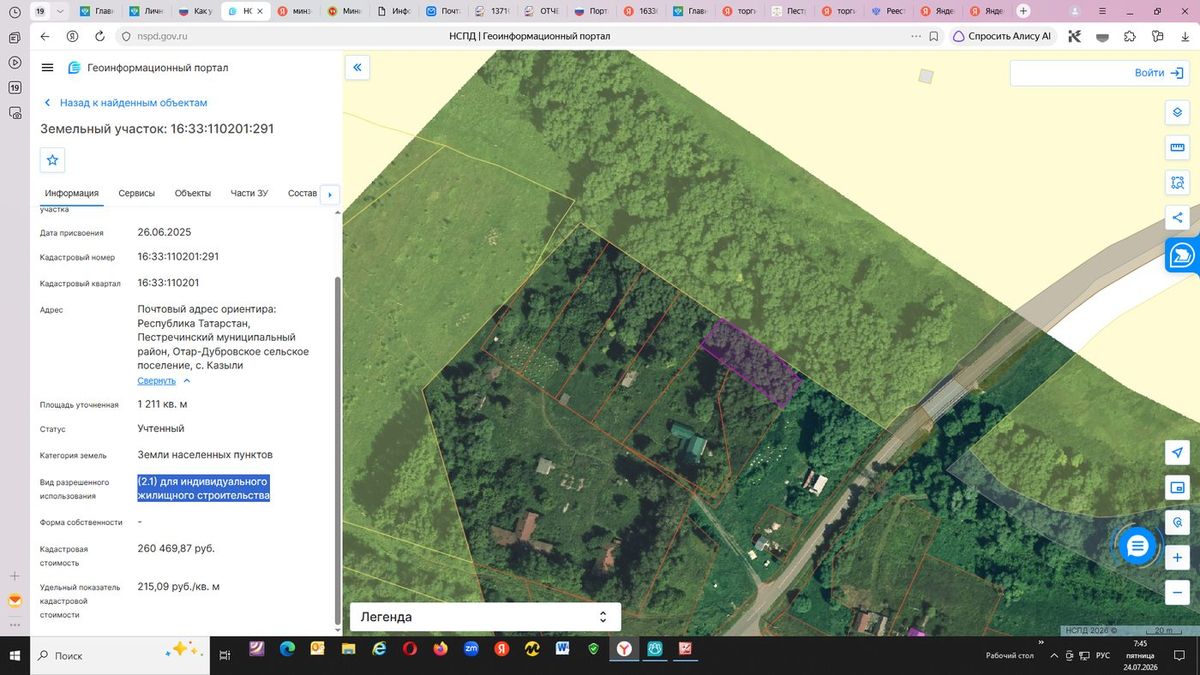
Task: Click Спросить Алису AI button
Action: coord(1002,36)
